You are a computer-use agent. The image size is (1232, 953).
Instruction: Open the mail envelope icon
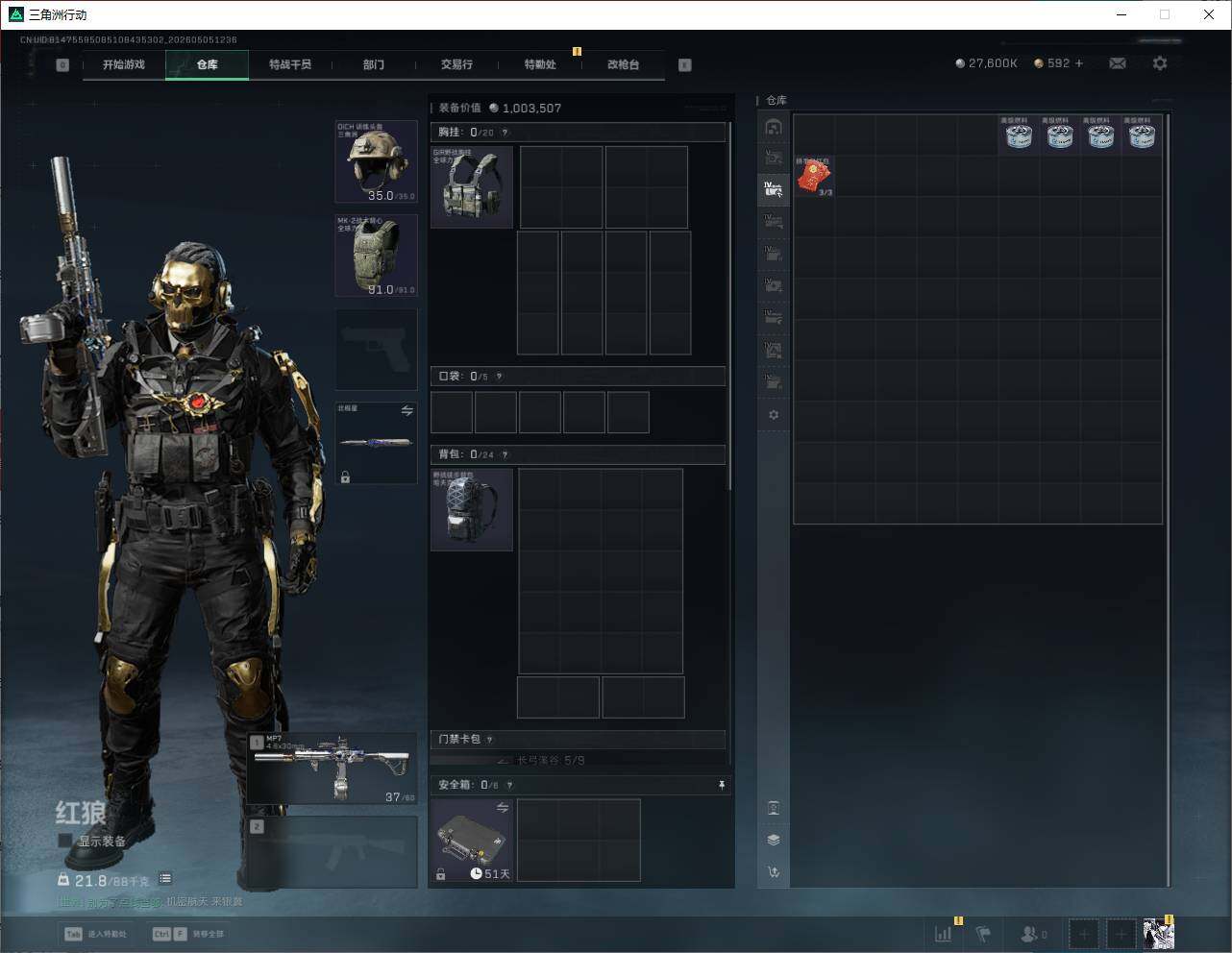[x=1118, y=63]
